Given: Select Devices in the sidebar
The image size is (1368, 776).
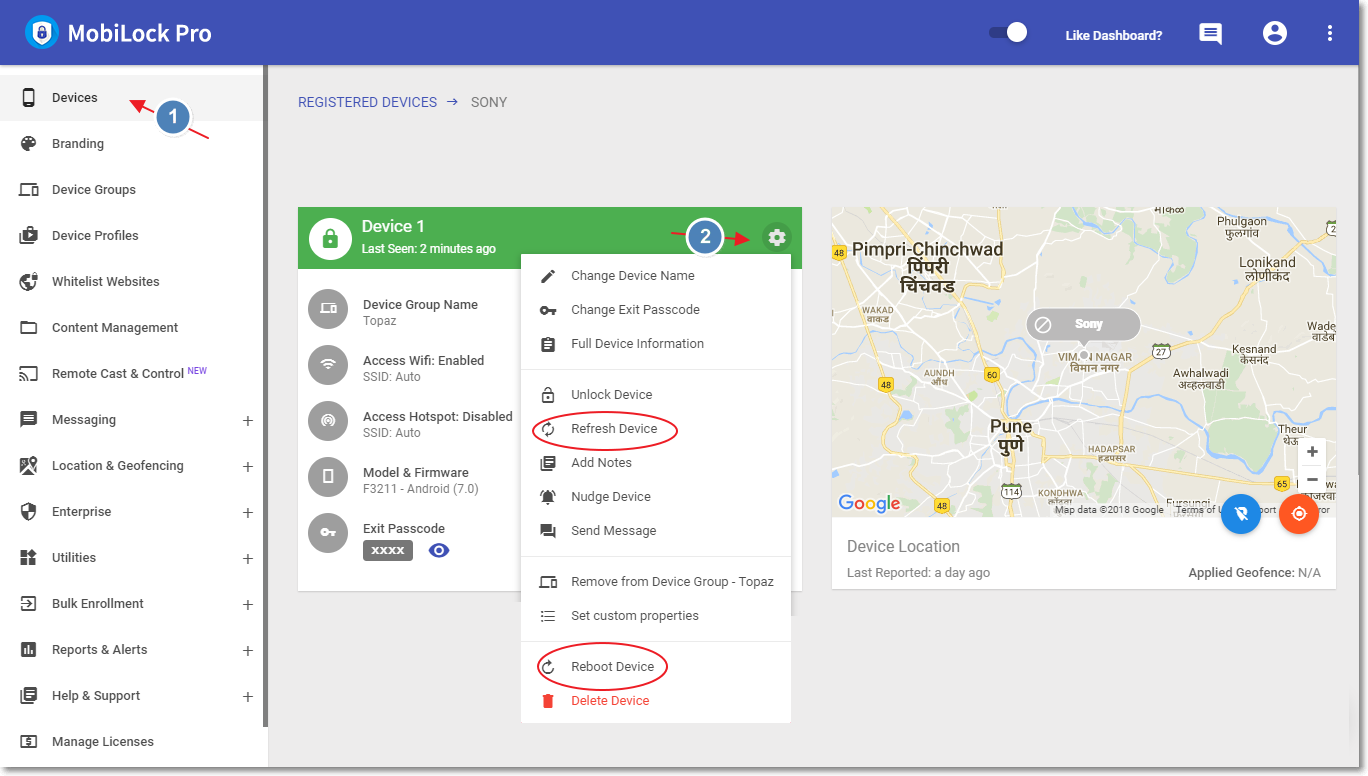Looking at the screenshot, I should [x=131, y=98].
